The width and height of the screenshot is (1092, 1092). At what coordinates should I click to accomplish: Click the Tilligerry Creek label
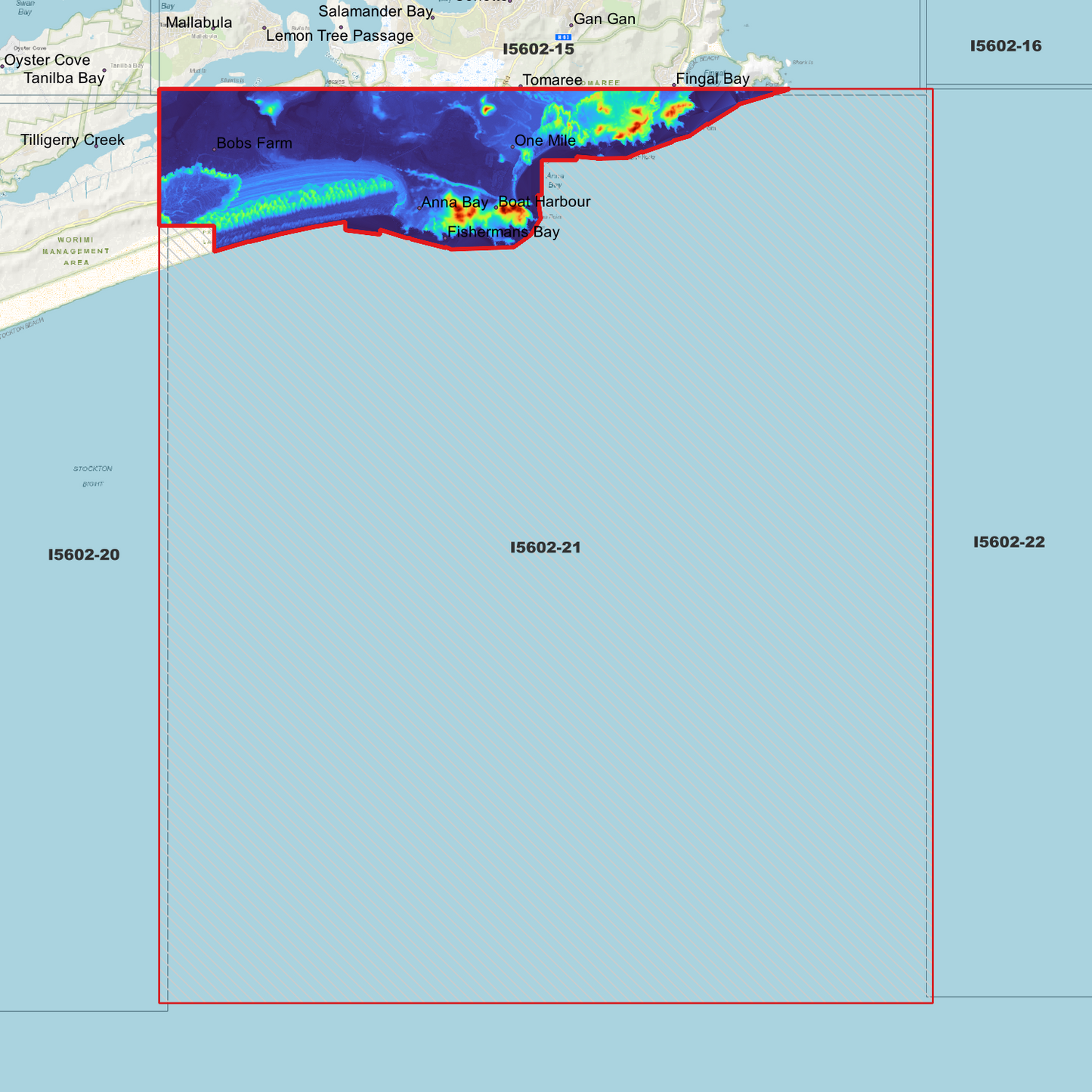click(73, 140)
